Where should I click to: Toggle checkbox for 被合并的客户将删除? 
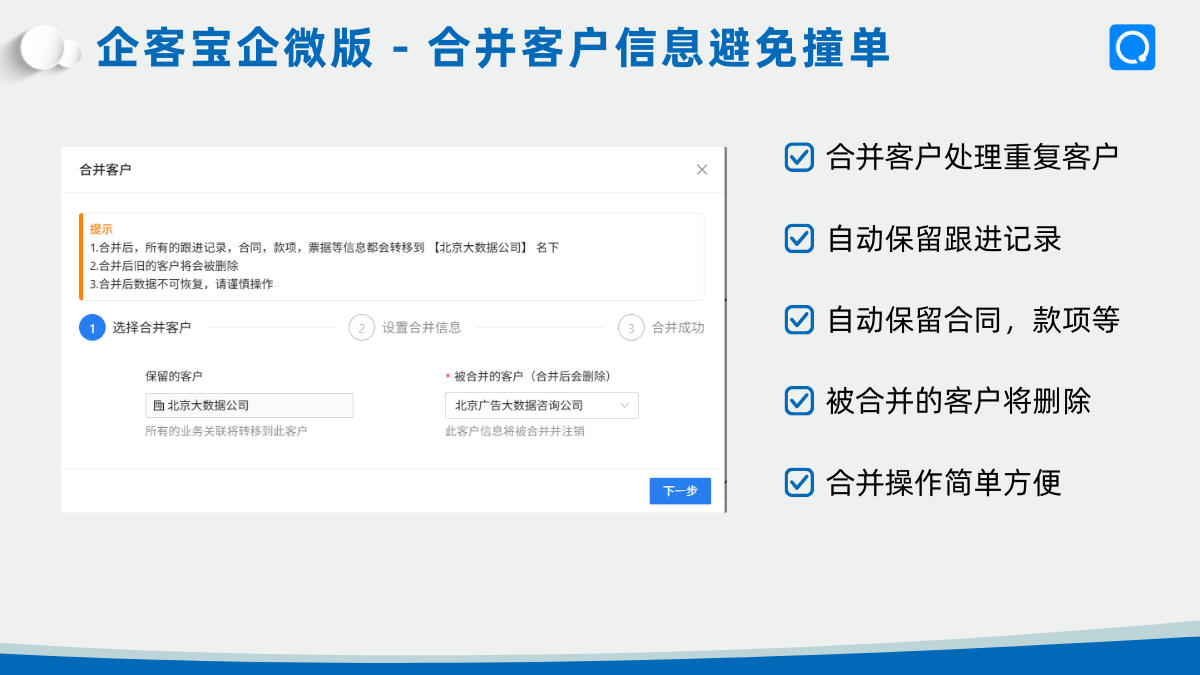tap(799, 401)
